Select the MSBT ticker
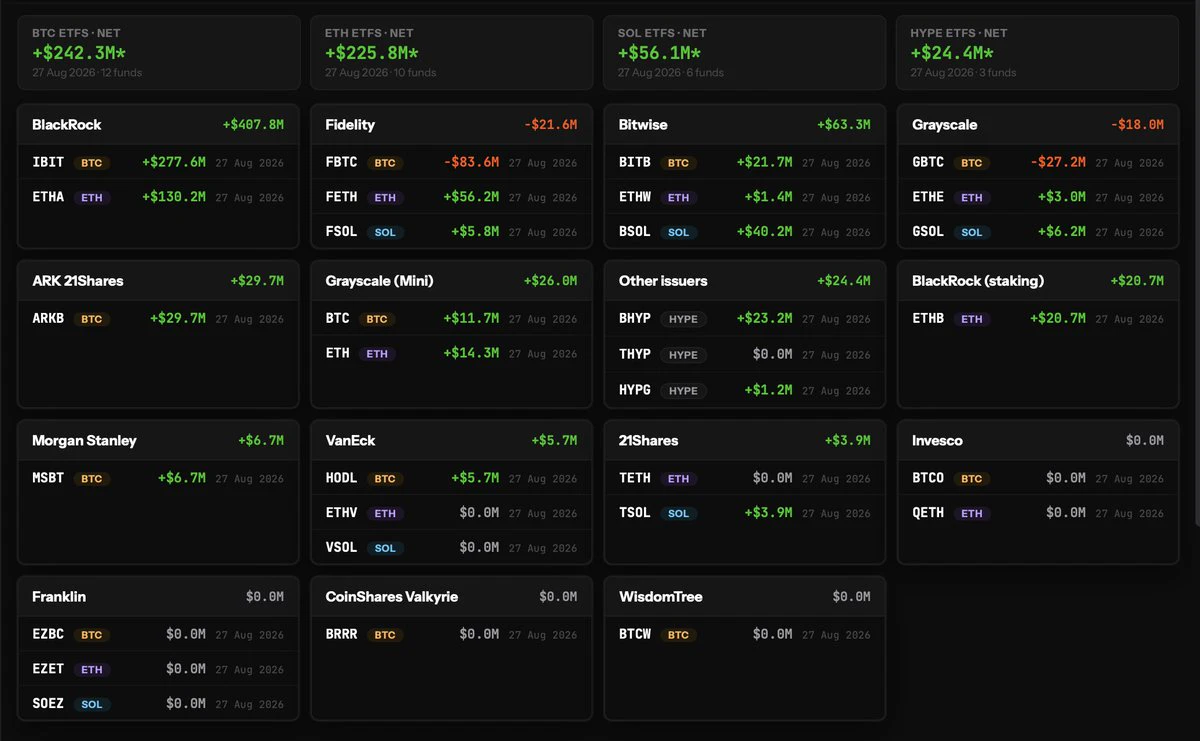Screen dimensions: 1200x741 [x=48, y=478]
